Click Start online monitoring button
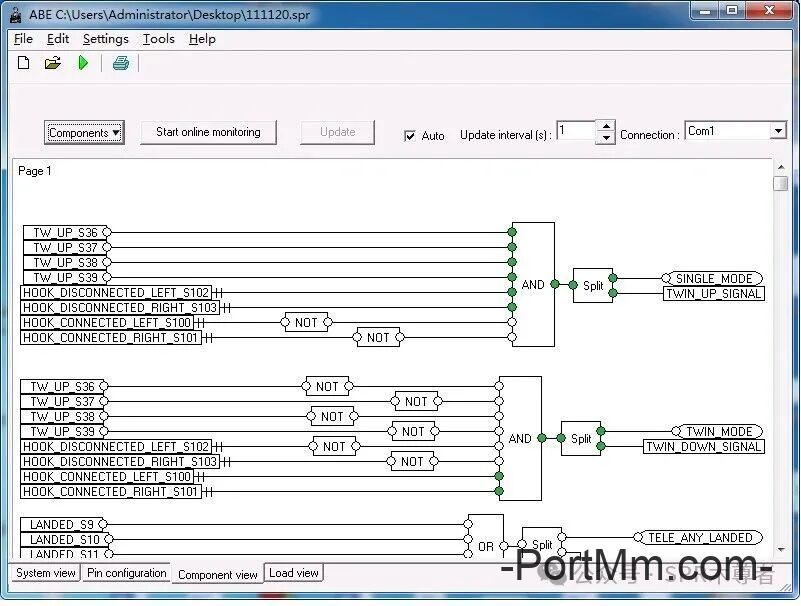The height and width of the screenshot is (606, 801). click(x=208, y=132)
